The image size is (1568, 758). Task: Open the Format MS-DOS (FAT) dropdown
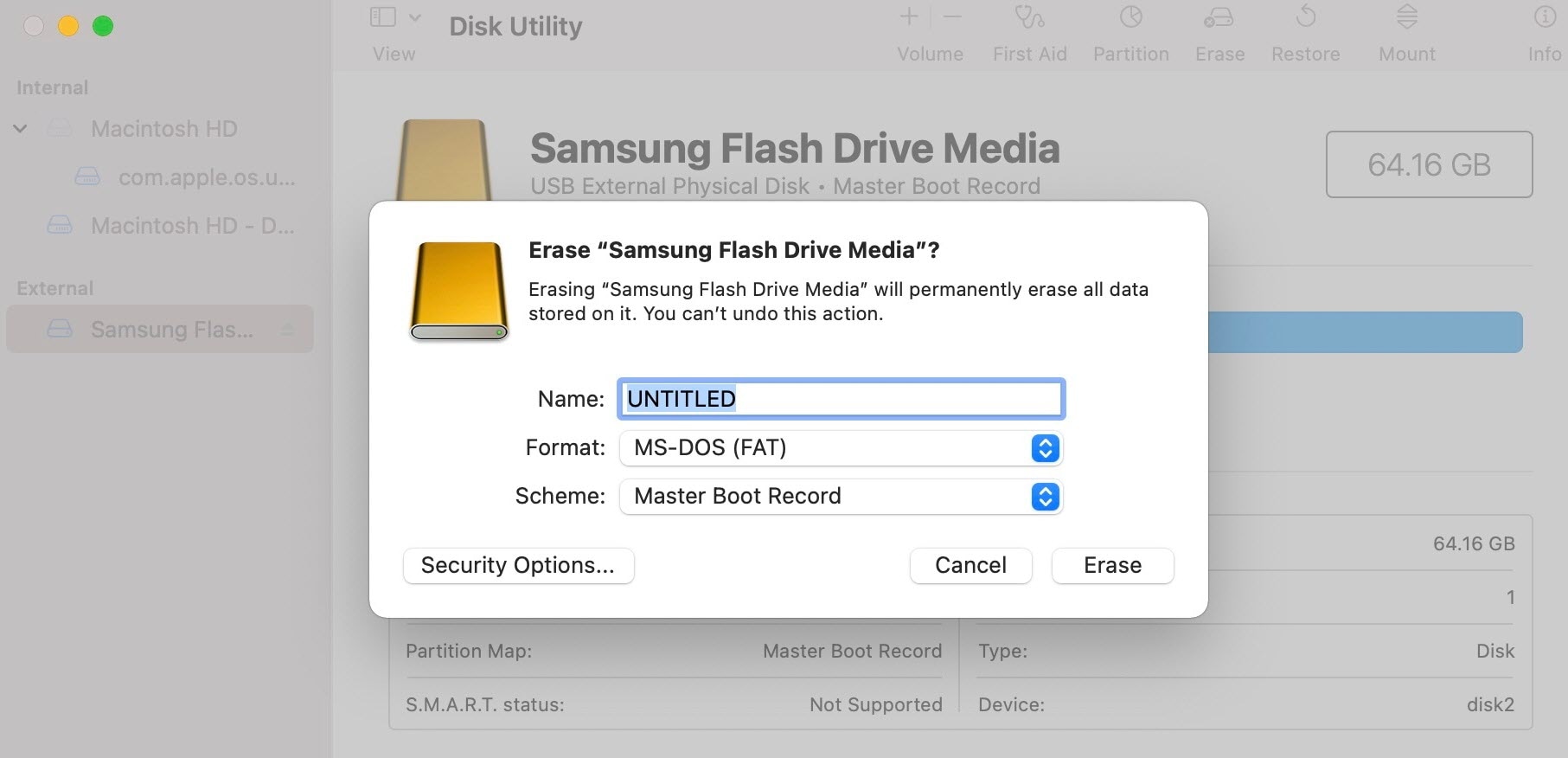(x=841, y=448)
